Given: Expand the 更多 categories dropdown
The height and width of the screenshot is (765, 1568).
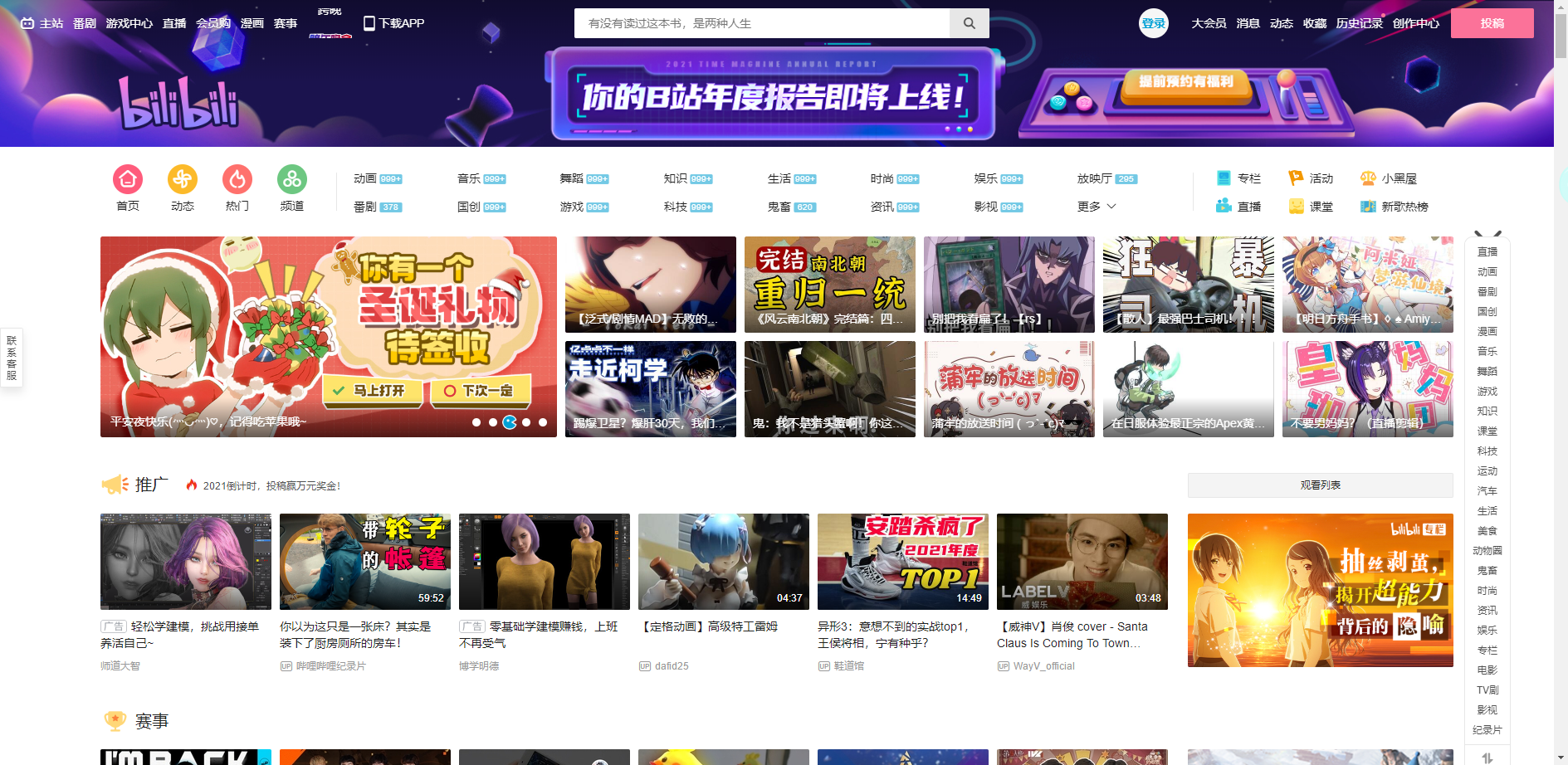Looking at the screenshot, I should [x=1097, y=206].
